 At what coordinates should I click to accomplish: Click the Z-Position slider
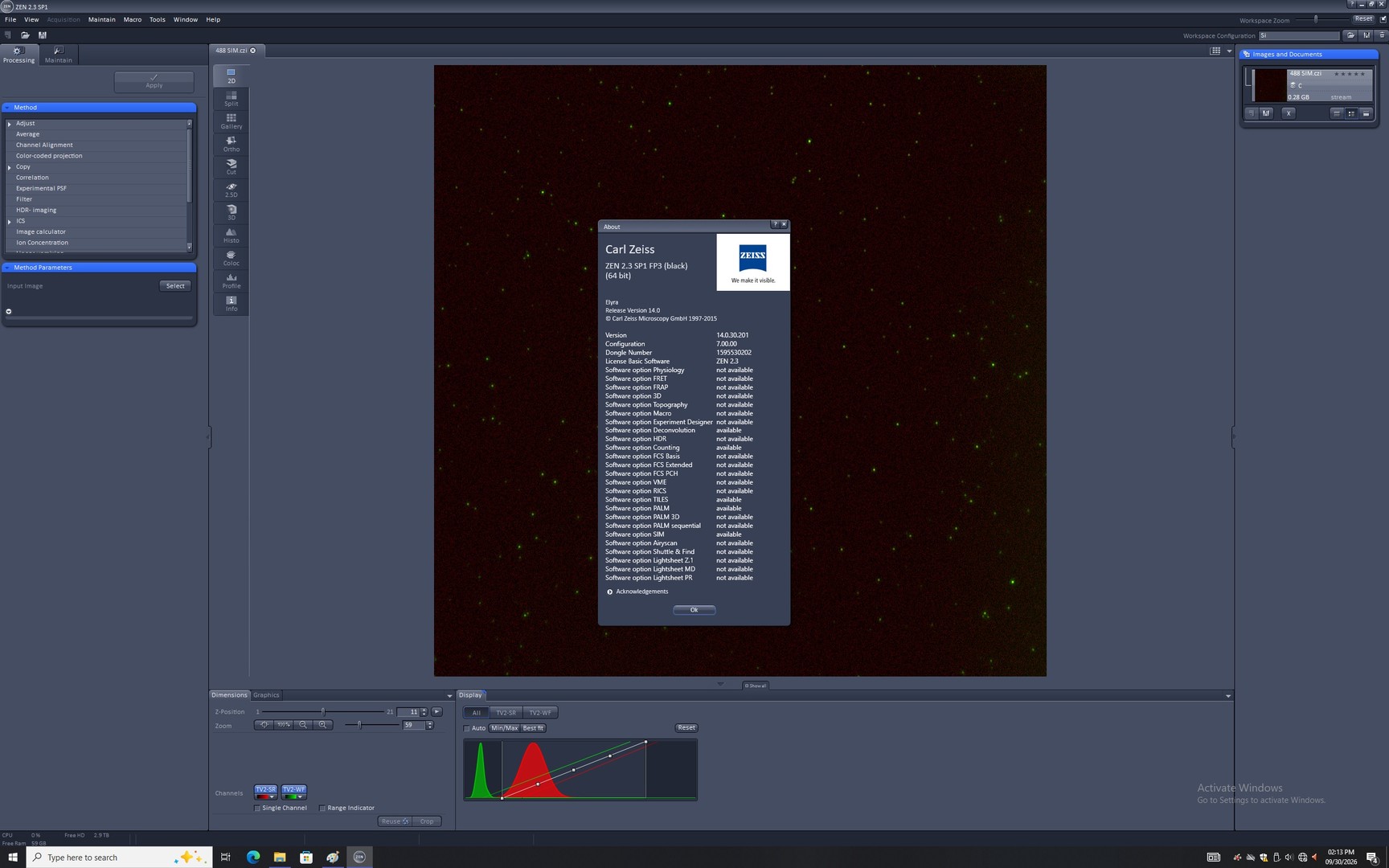323,712
